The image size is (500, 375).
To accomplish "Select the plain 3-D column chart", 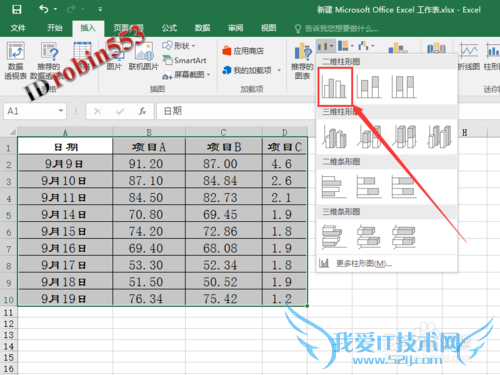I will [440, 137].
